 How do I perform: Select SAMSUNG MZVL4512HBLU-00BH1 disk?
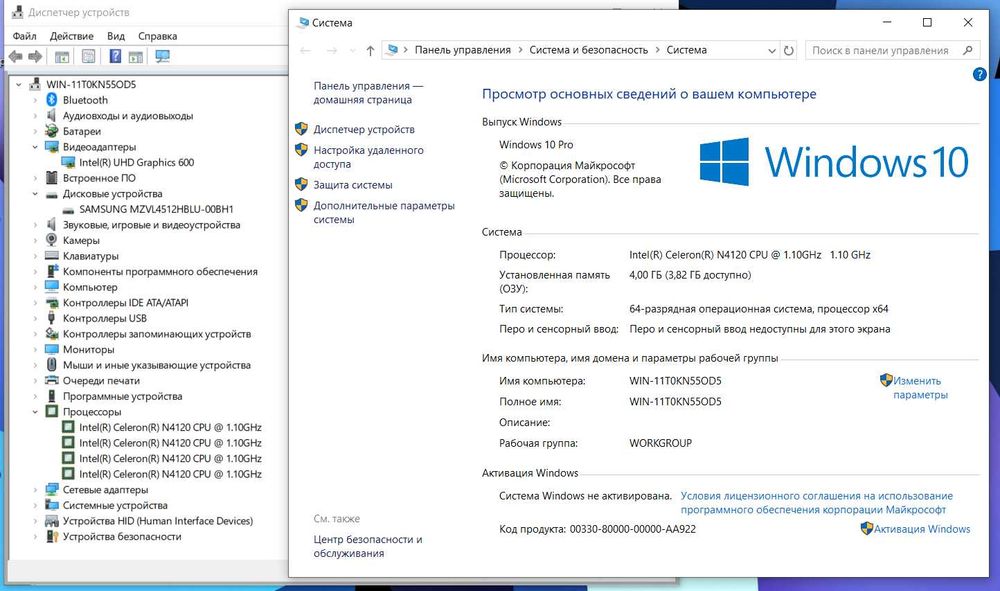click(x=156, y=209)
